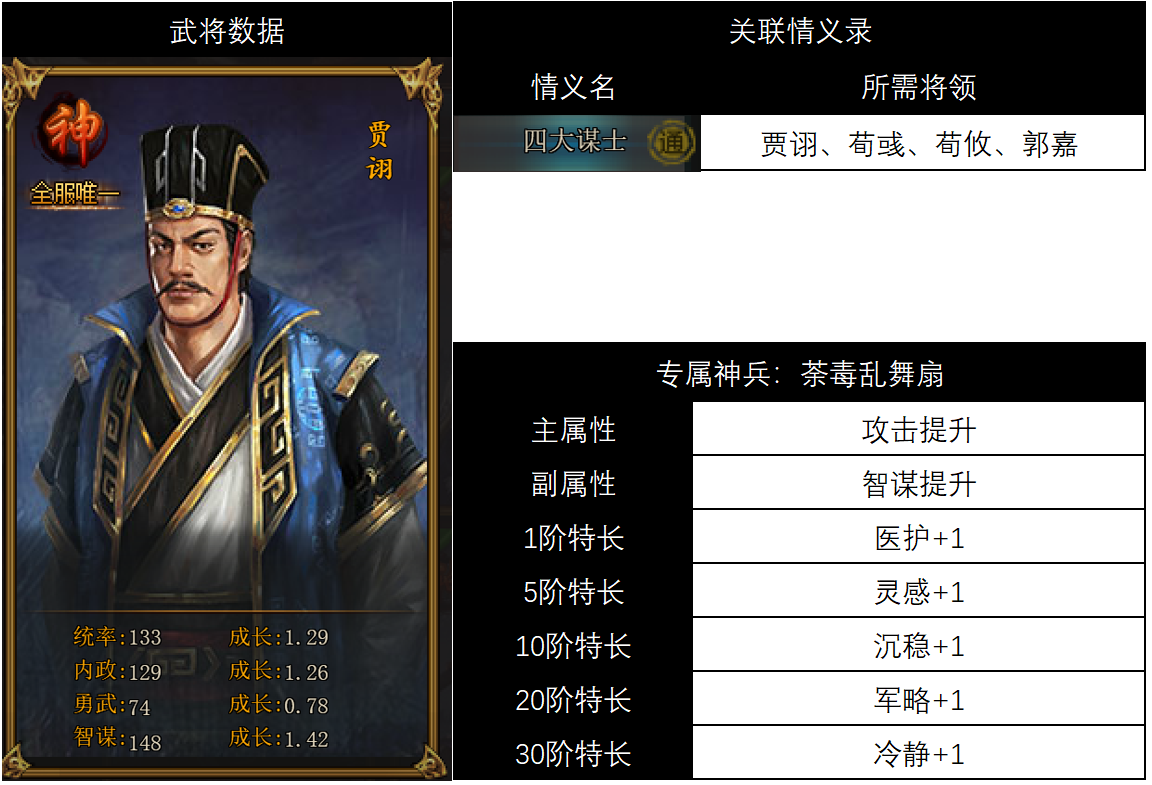Click the 医护+1 specialty cell
Screen dimensions: 1152x785
point(918,537)
